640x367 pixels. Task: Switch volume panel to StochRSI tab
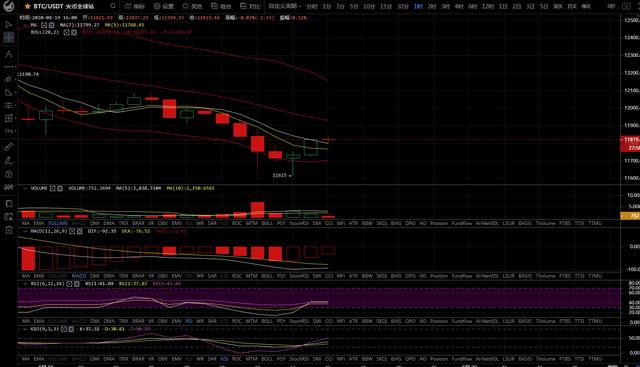pyautogui.click(x=299, y=223)
